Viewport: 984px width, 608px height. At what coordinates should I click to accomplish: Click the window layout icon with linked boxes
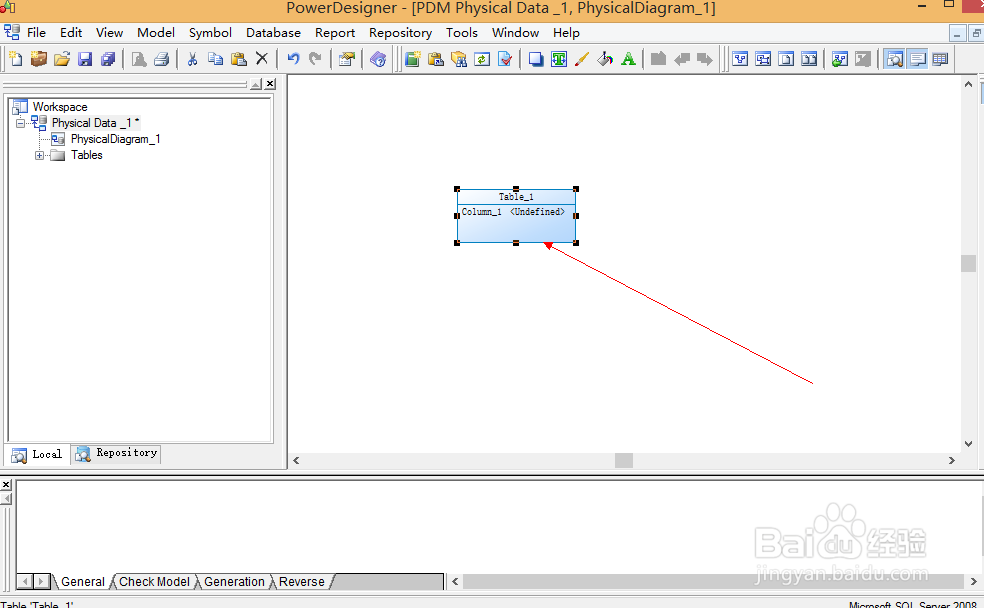[763, 59]
